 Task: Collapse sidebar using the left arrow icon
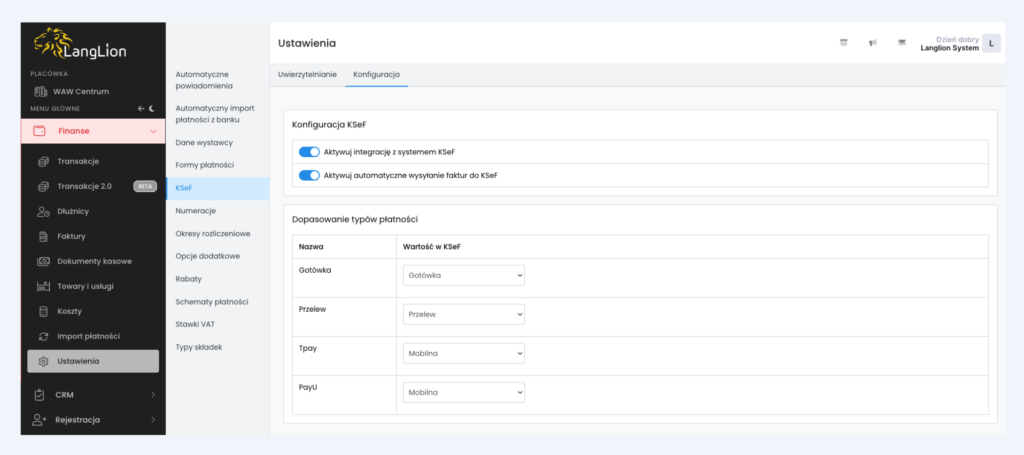[141, 108]
